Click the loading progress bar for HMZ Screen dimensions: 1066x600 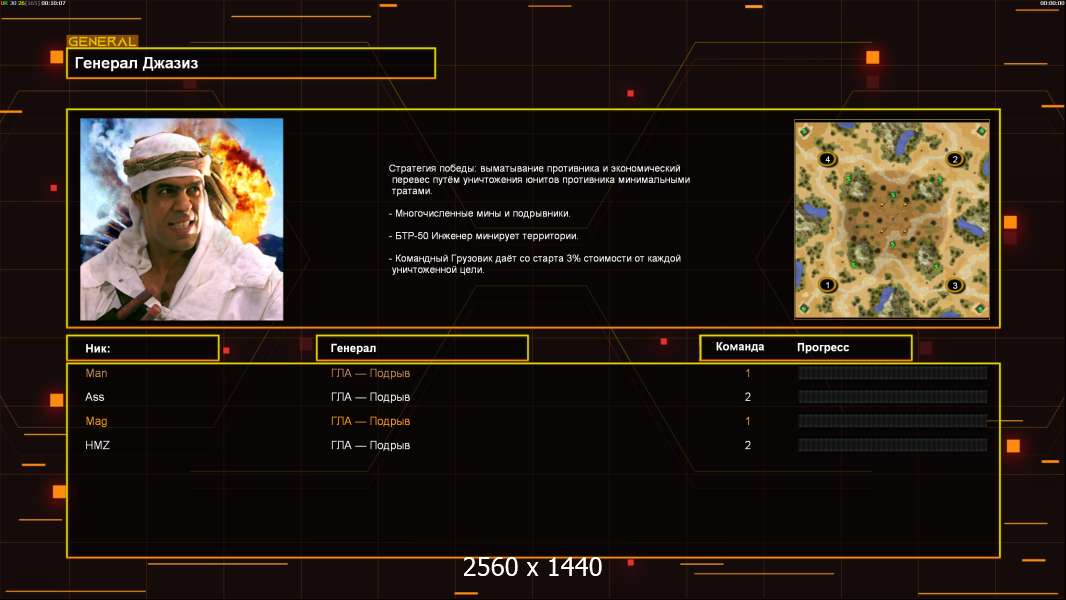coord(893,445)
